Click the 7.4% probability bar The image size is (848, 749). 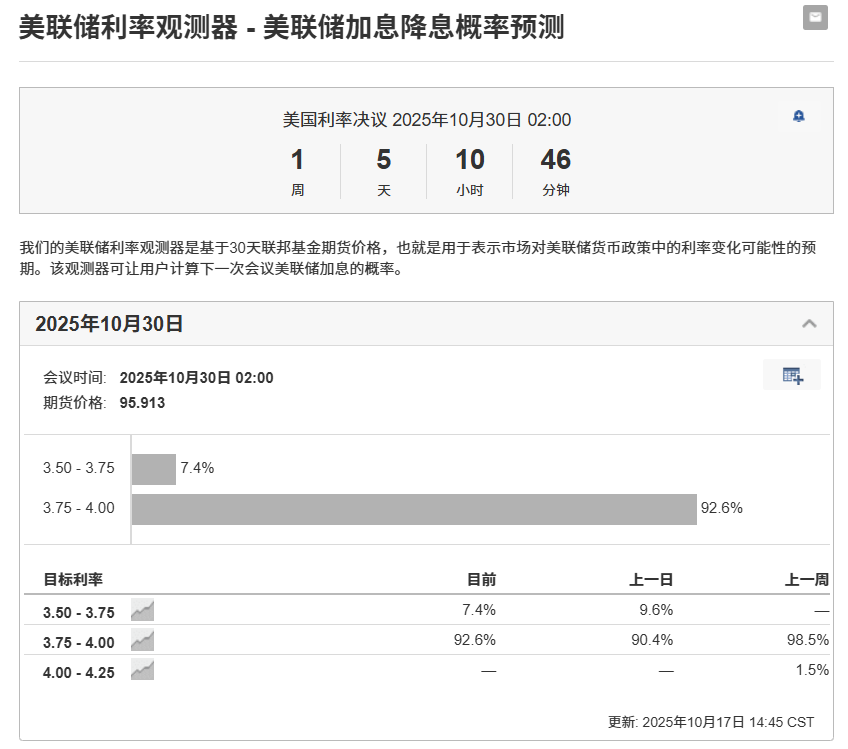(x=153, y=467)
